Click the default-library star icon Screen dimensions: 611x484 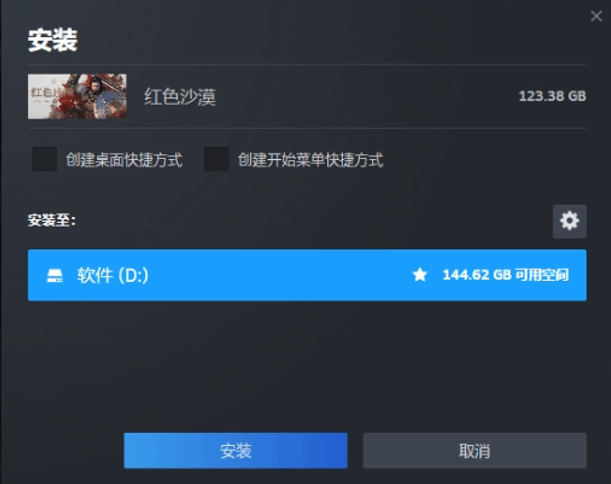pyautogui.click(x=420, y=275)
